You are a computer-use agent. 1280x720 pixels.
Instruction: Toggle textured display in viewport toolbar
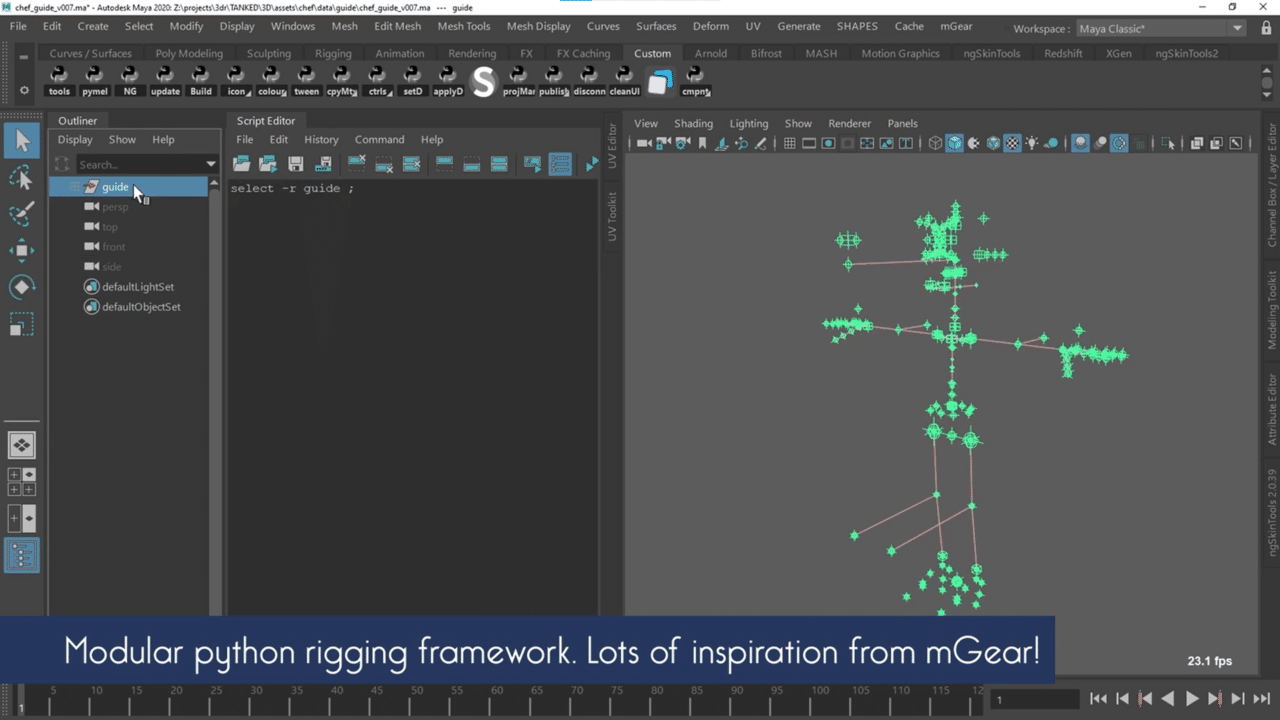1012,144
